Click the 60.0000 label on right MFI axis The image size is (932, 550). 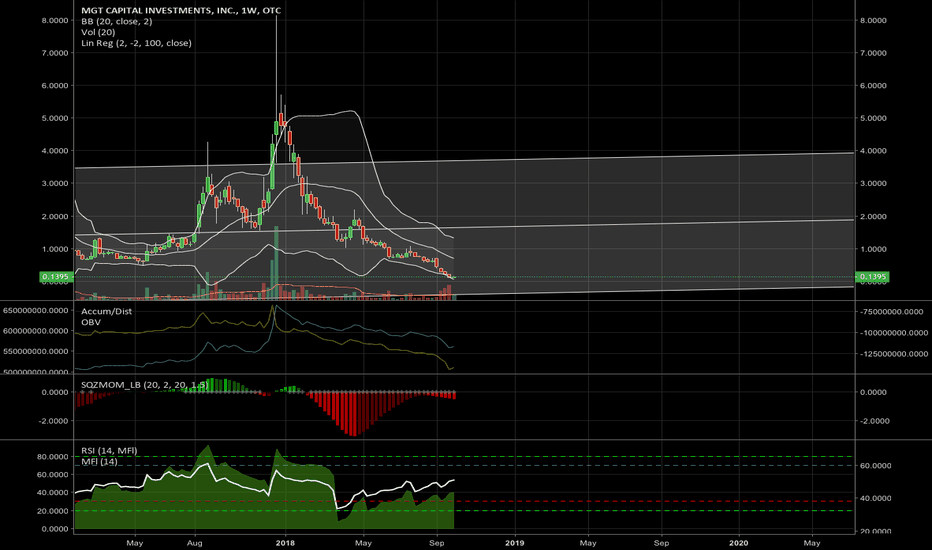click(876, 466)
